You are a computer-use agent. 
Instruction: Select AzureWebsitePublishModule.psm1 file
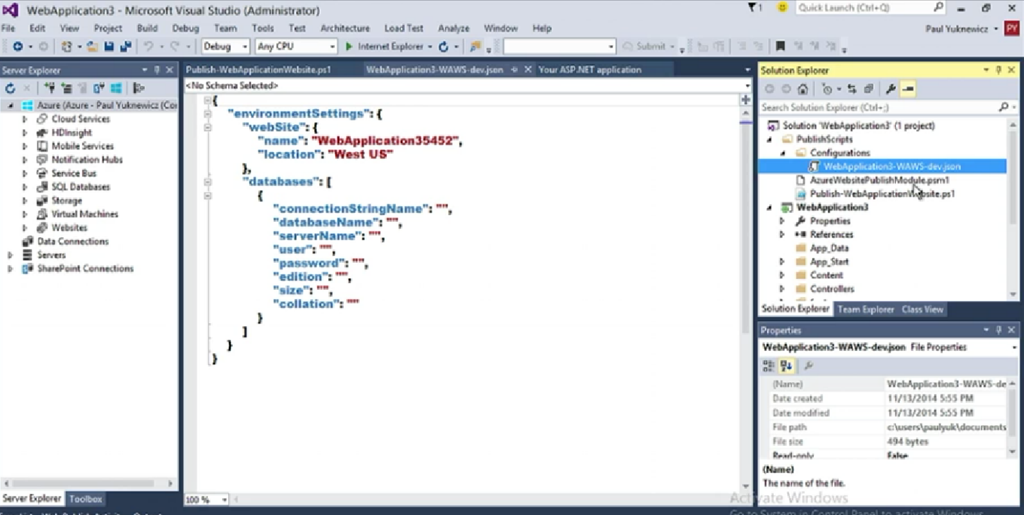pyautogui.click(x=865, y=180)
